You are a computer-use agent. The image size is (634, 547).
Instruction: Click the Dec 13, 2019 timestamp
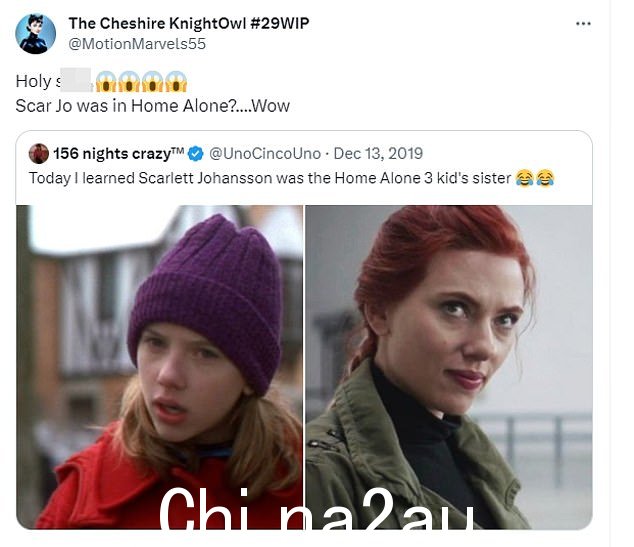point(378,154)
